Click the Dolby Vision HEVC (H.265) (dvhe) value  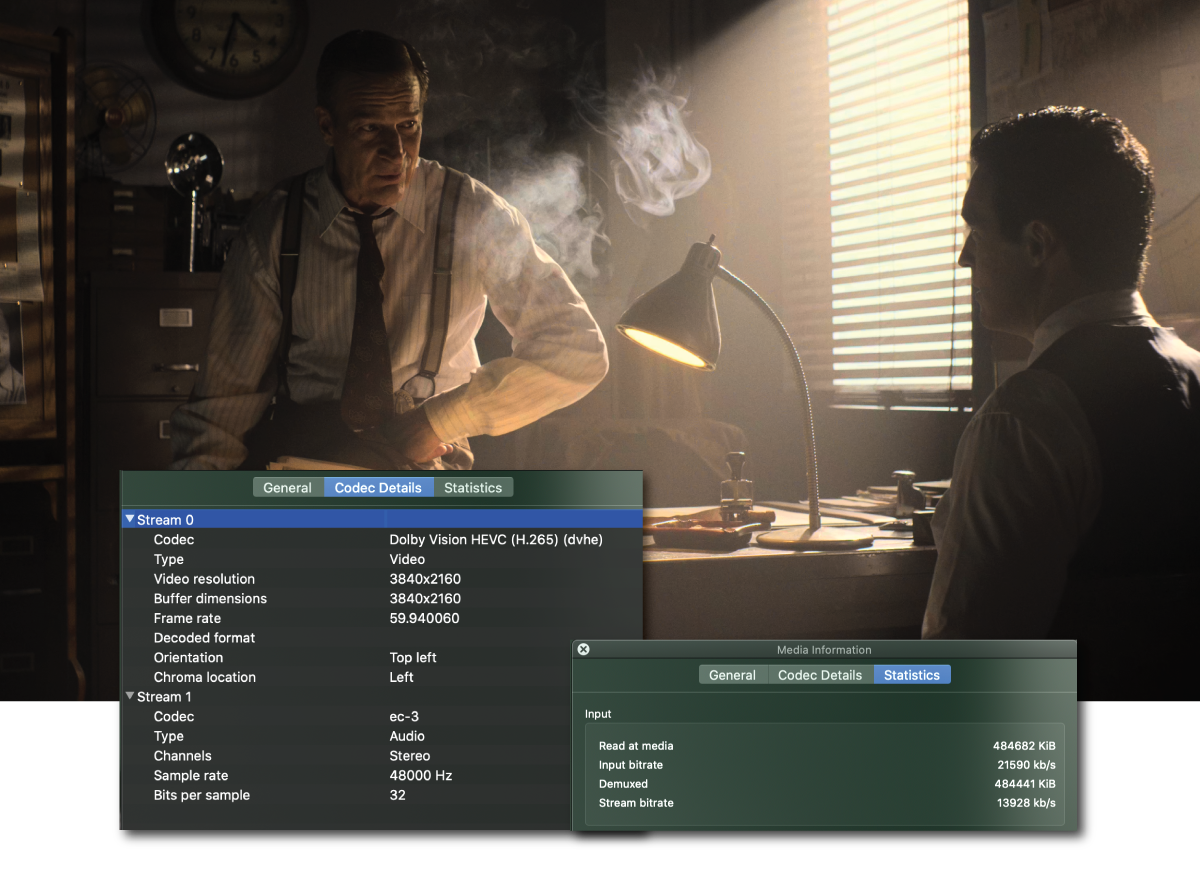(x=496, y=539)
